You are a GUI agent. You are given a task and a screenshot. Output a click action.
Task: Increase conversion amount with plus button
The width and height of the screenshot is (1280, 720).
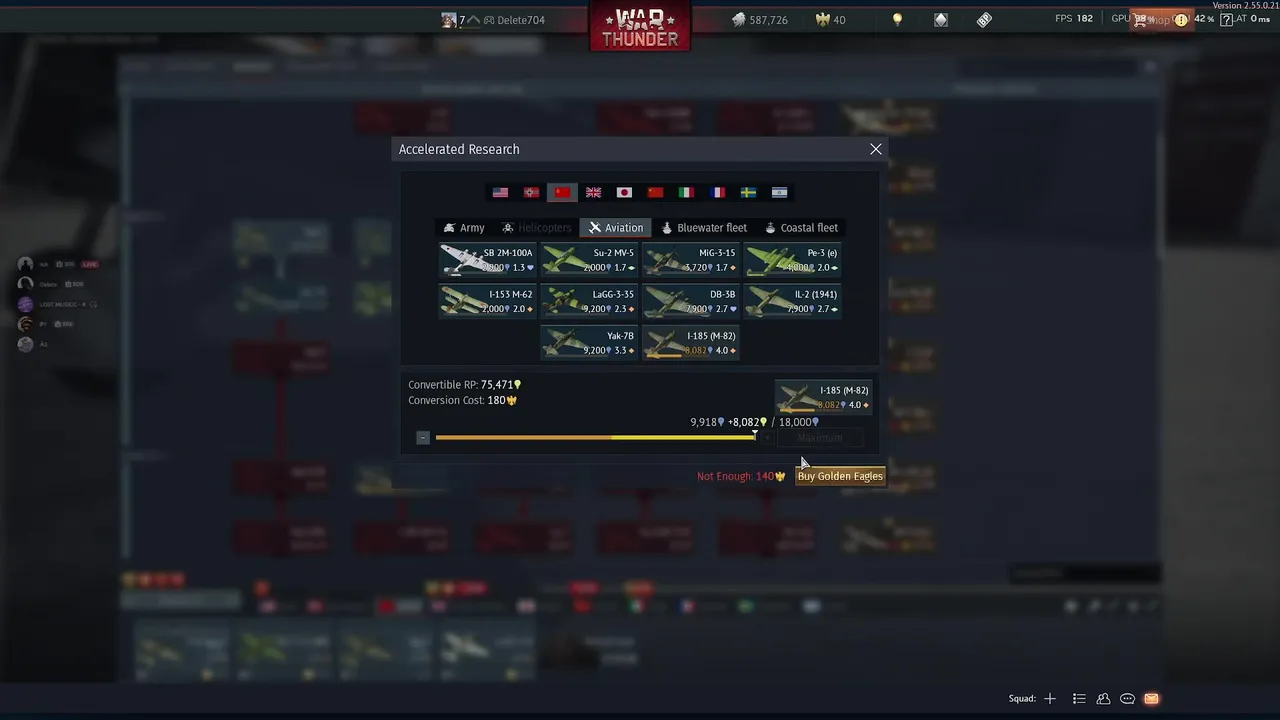767,437
